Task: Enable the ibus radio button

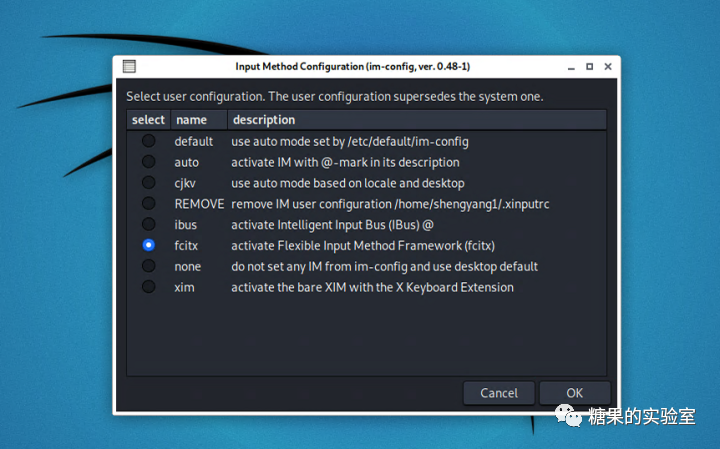Action: (148, 225)
